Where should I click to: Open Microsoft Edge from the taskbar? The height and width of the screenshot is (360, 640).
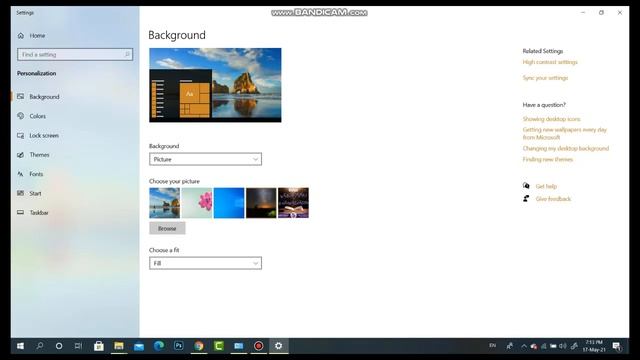159,346
